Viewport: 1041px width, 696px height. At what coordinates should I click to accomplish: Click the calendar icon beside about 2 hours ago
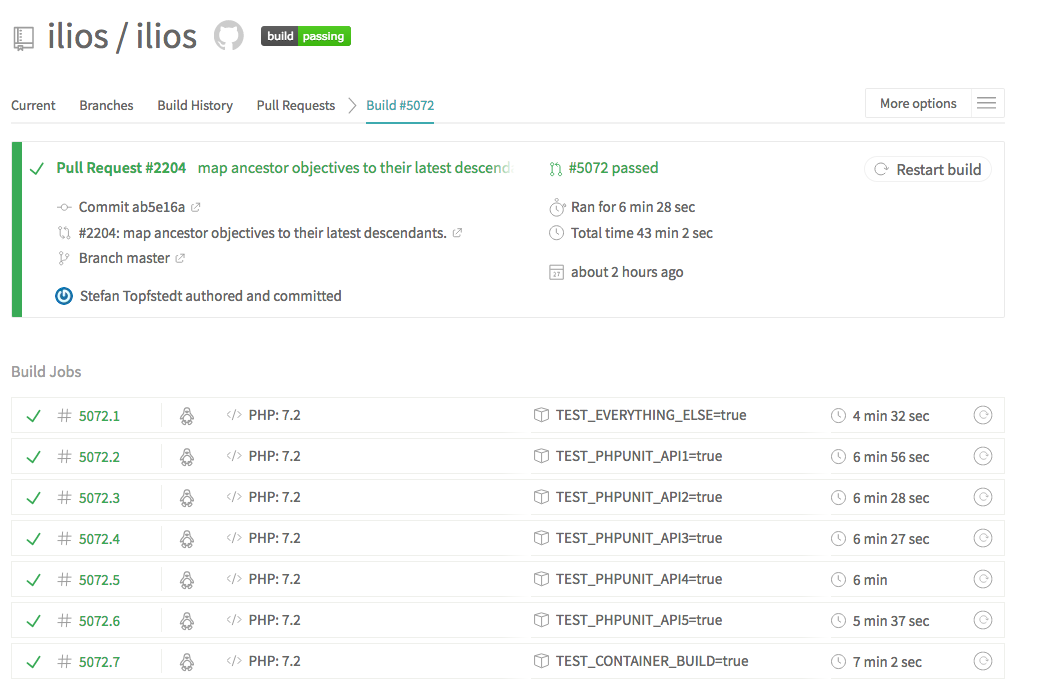point(556,272)
